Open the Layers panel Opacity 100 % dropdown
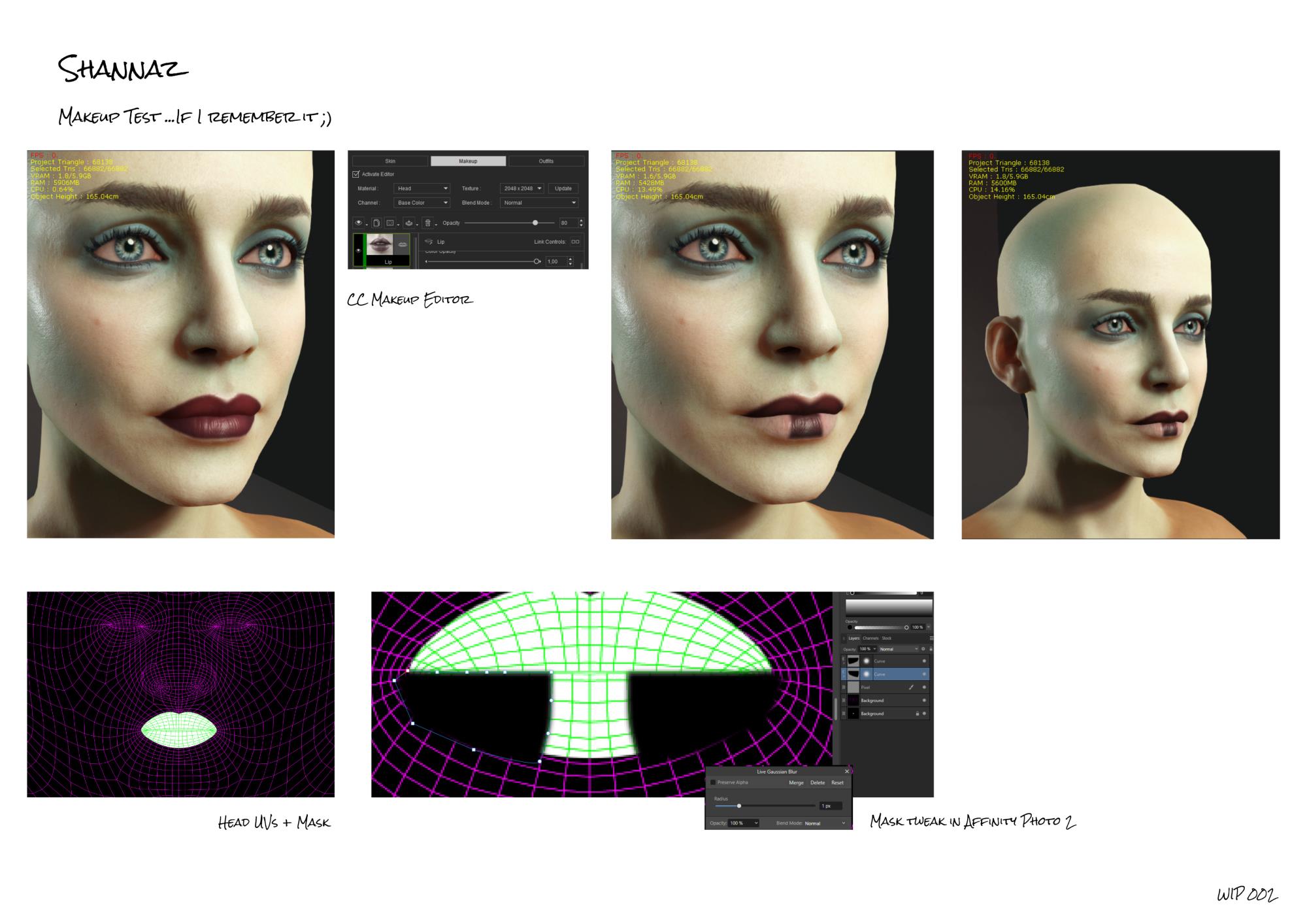 pos(867,649)
